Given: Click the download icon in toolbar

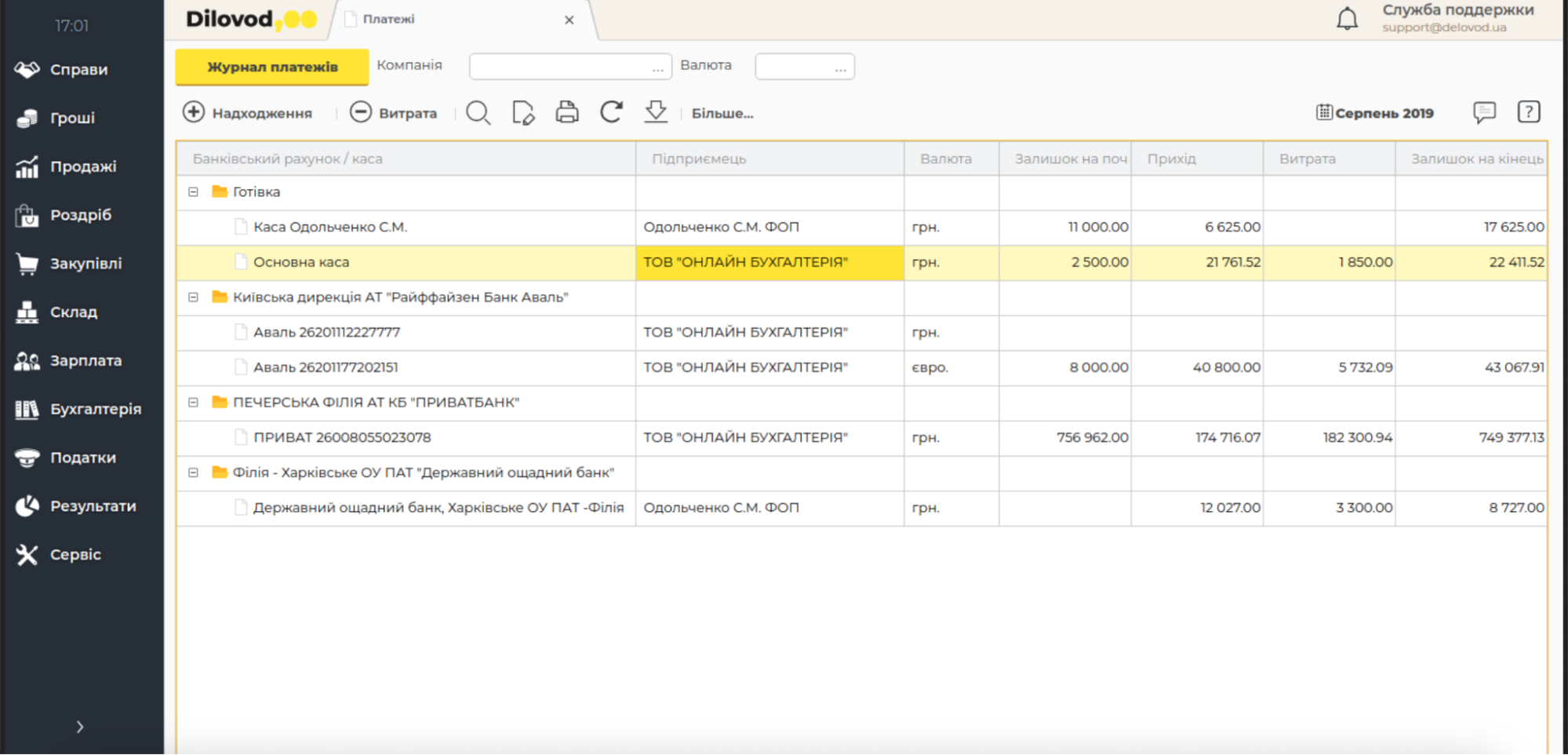Looking at the screenshot, I should [656, 112].
